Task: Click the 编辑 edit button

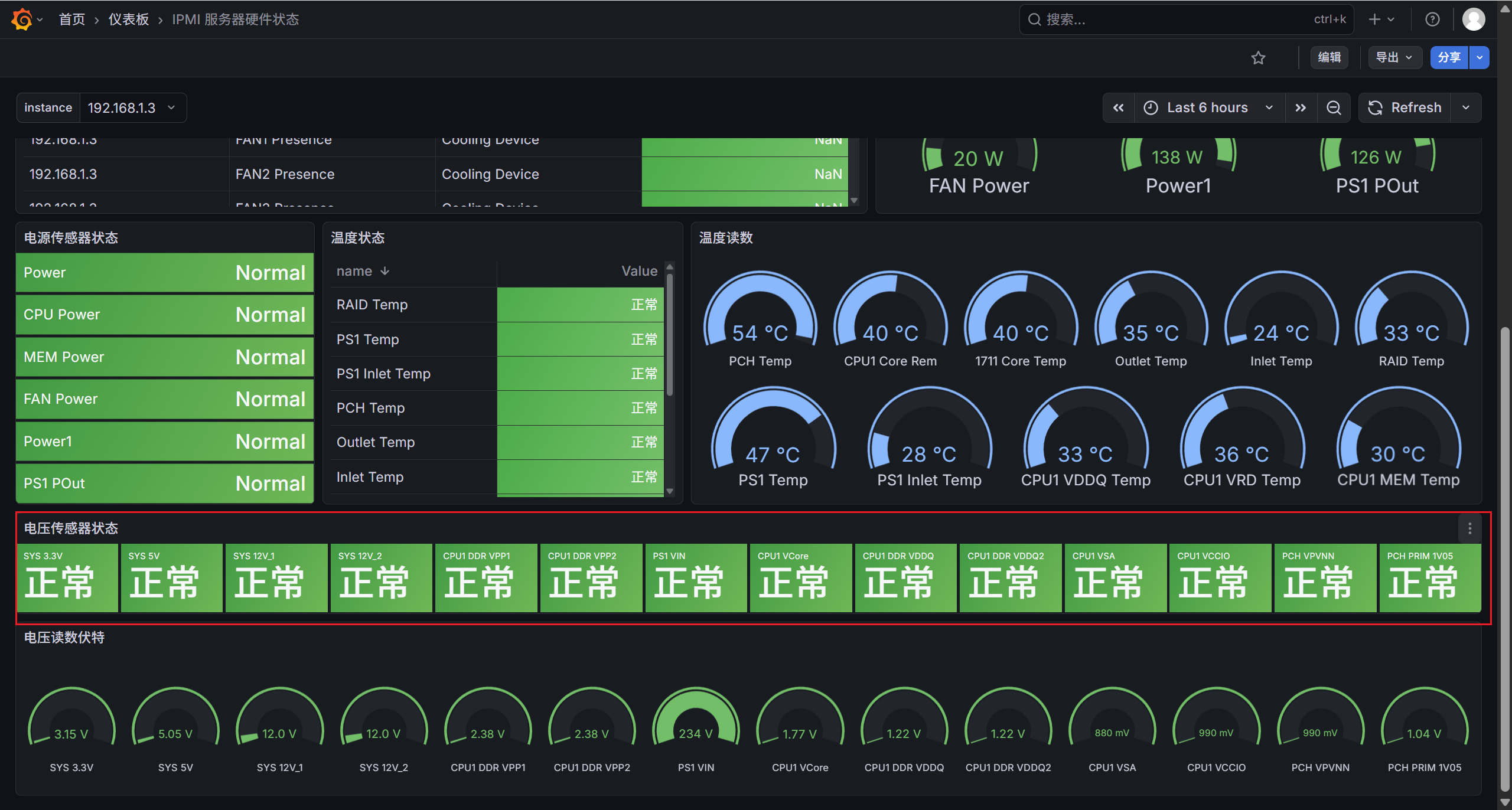Action: click(1329, 58)
